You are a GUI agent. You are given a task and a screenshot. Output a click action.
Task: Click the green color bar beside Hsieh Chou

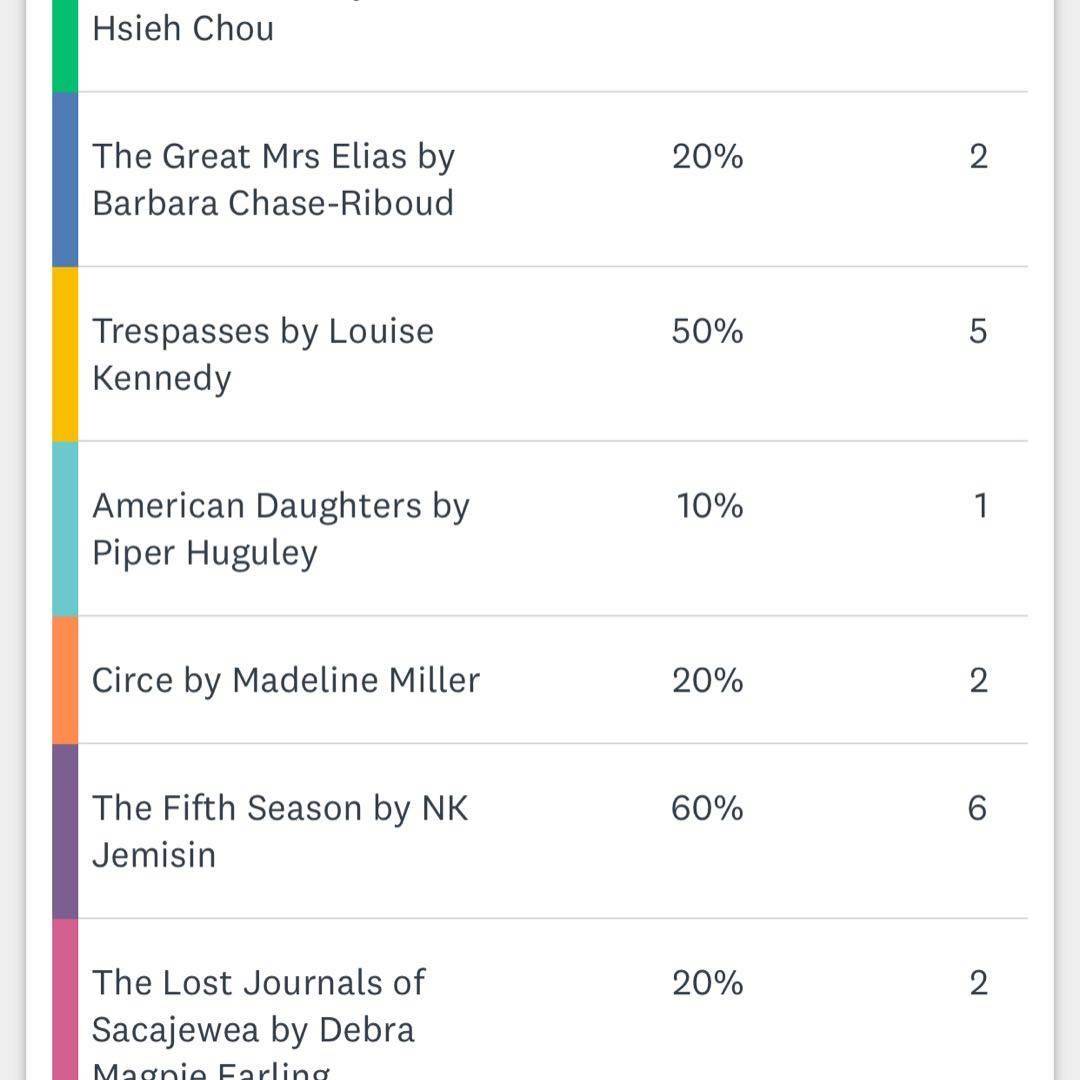coord(65,45)
